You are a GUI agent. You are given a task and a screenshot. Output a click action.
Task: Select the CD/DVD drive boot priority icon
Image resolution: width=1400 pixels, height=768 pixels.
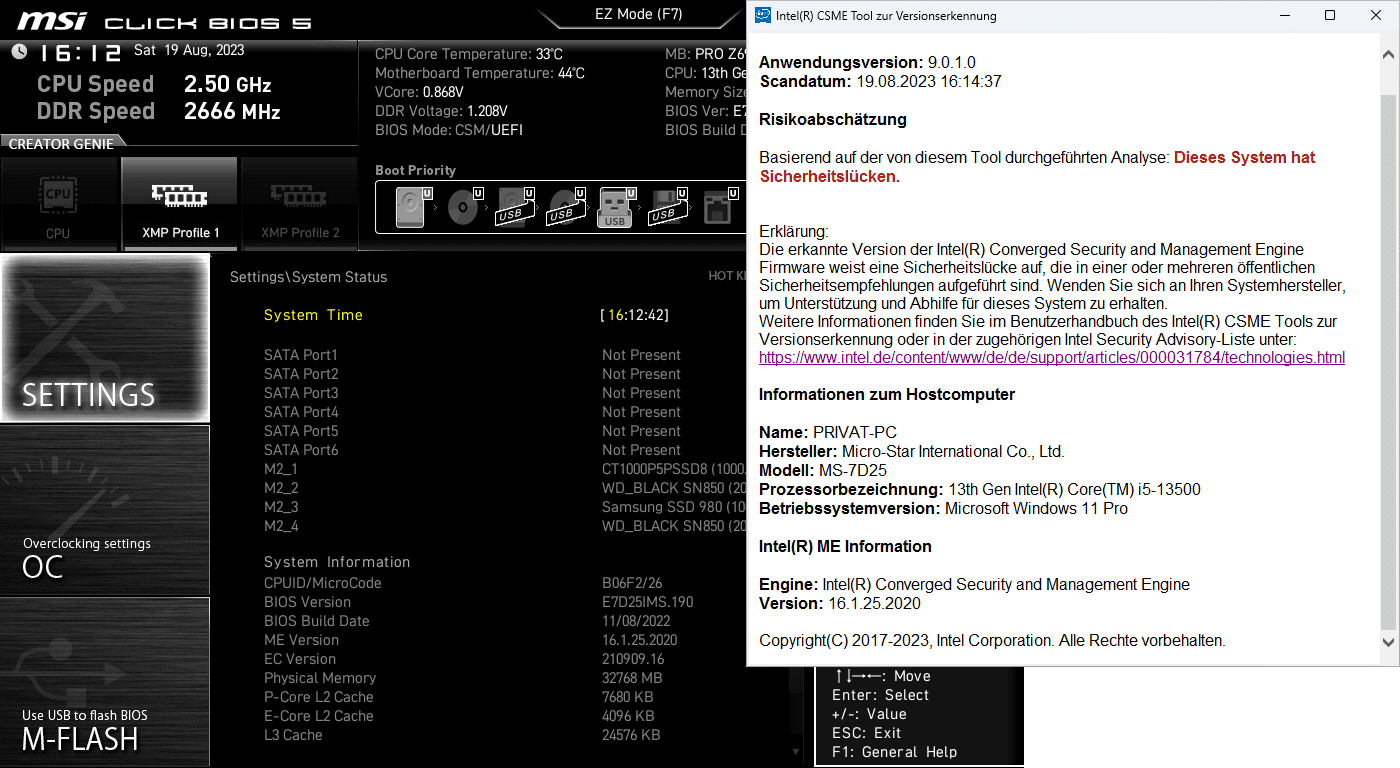pos(463,207)
